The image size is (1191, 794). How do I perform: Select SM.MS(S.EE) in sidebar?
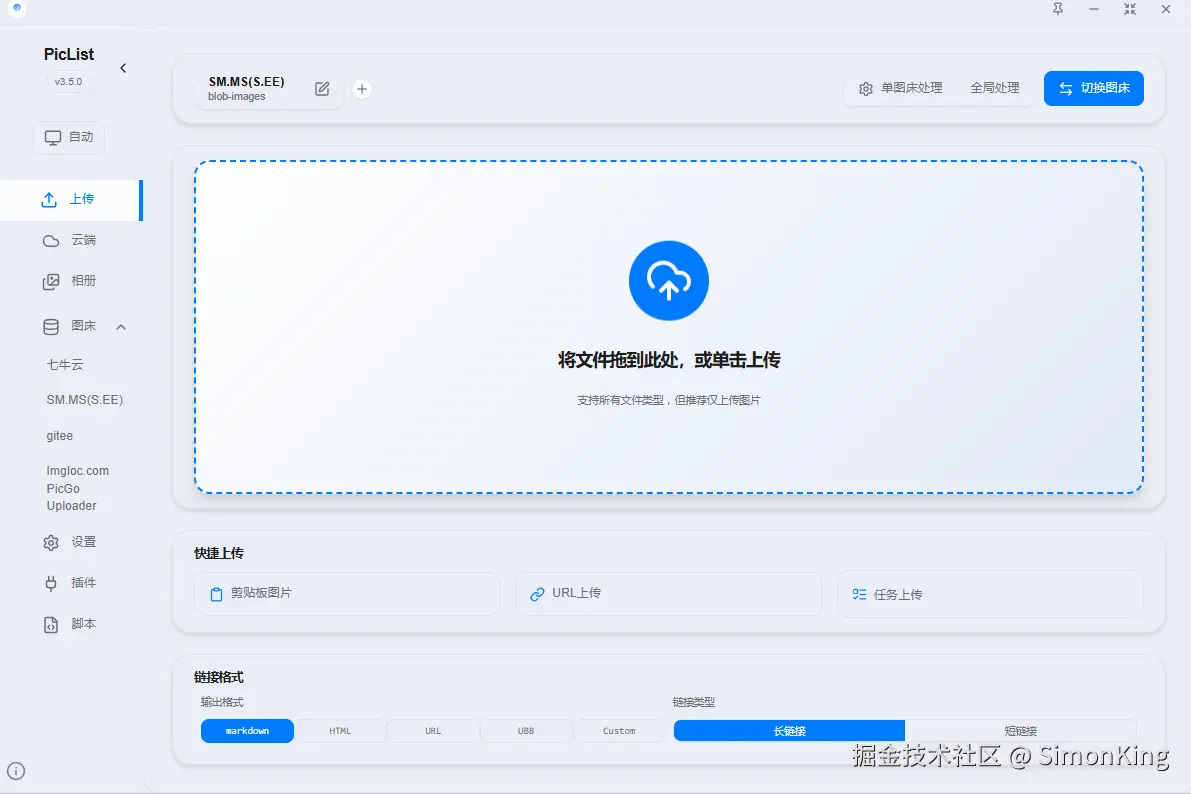point(84,400)
